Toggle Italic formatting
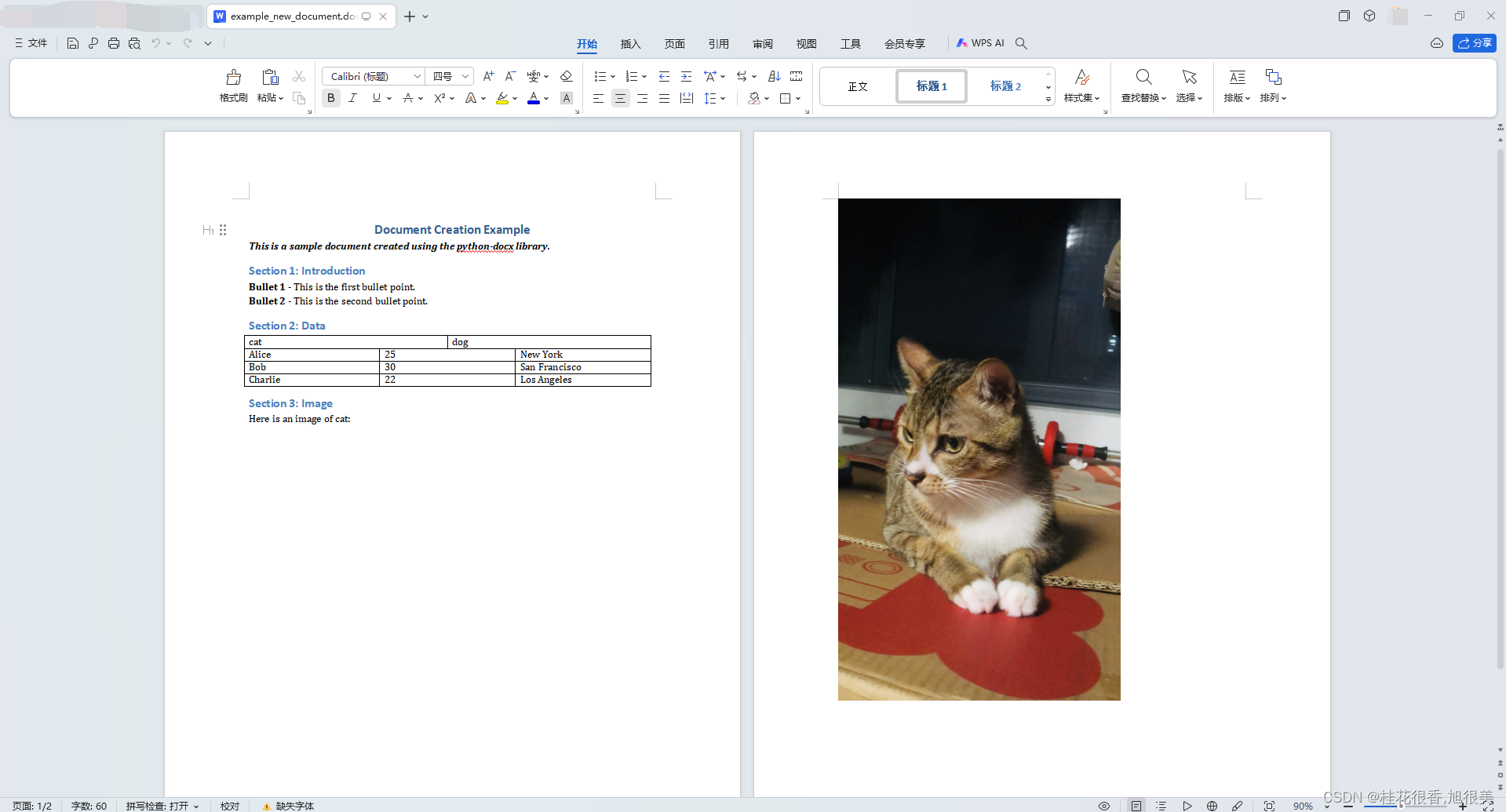The height and width of the screenshot is (812, 1506). (353, 98)
